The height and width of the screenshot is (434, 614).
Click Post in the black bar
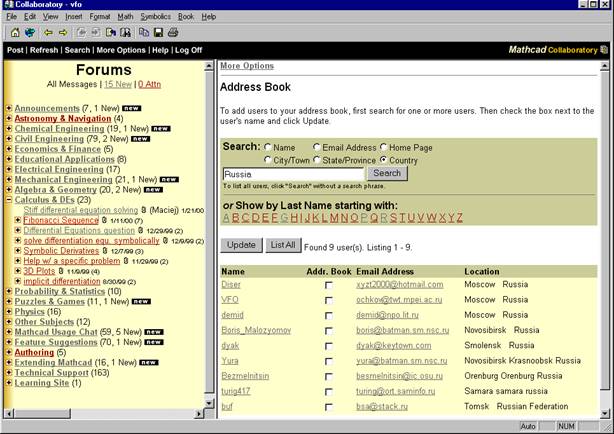tap(15, 50)
